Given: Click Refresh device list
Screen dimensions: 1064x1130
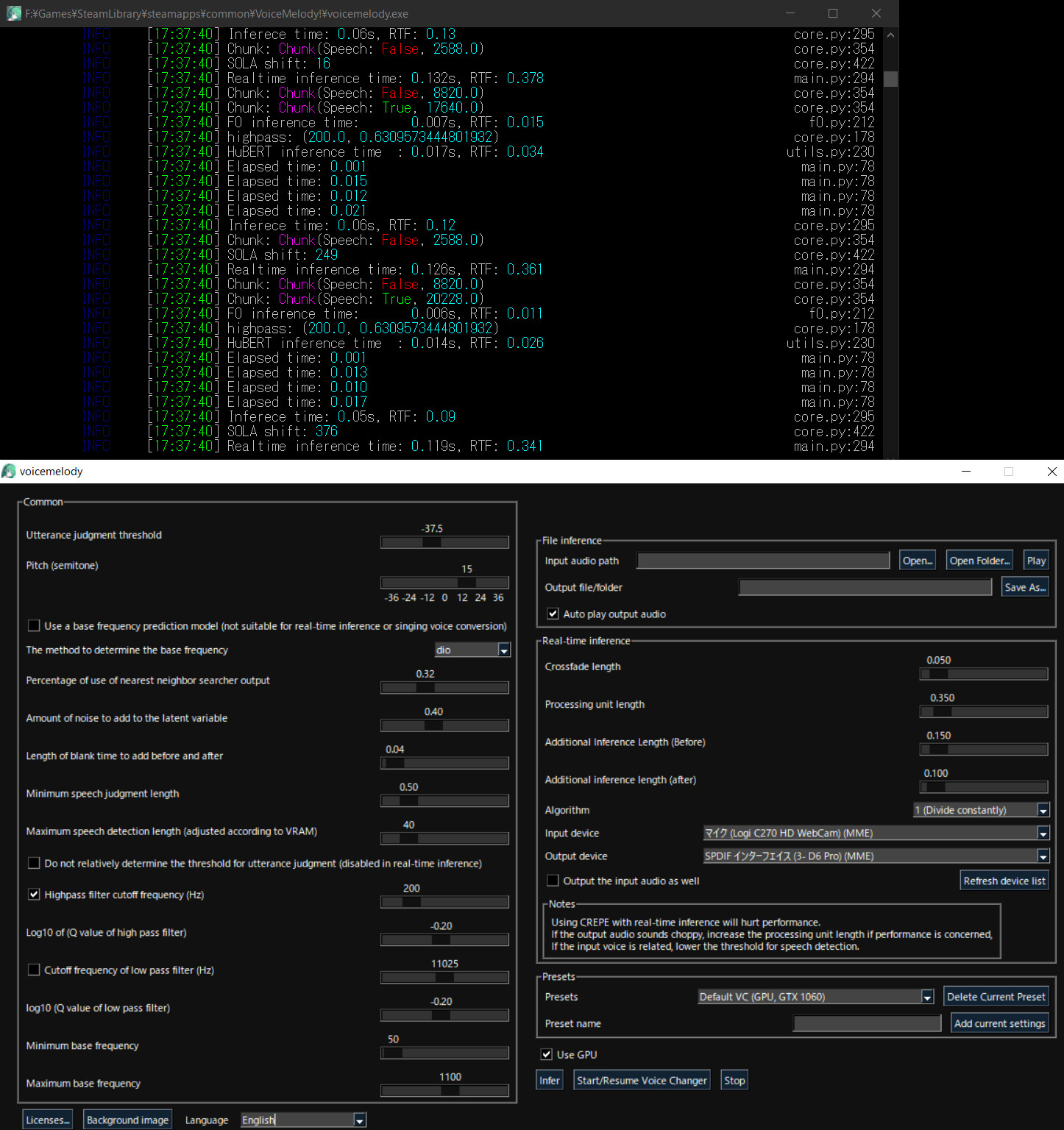Looking at the screenshot, I should tap(1004, 880).
